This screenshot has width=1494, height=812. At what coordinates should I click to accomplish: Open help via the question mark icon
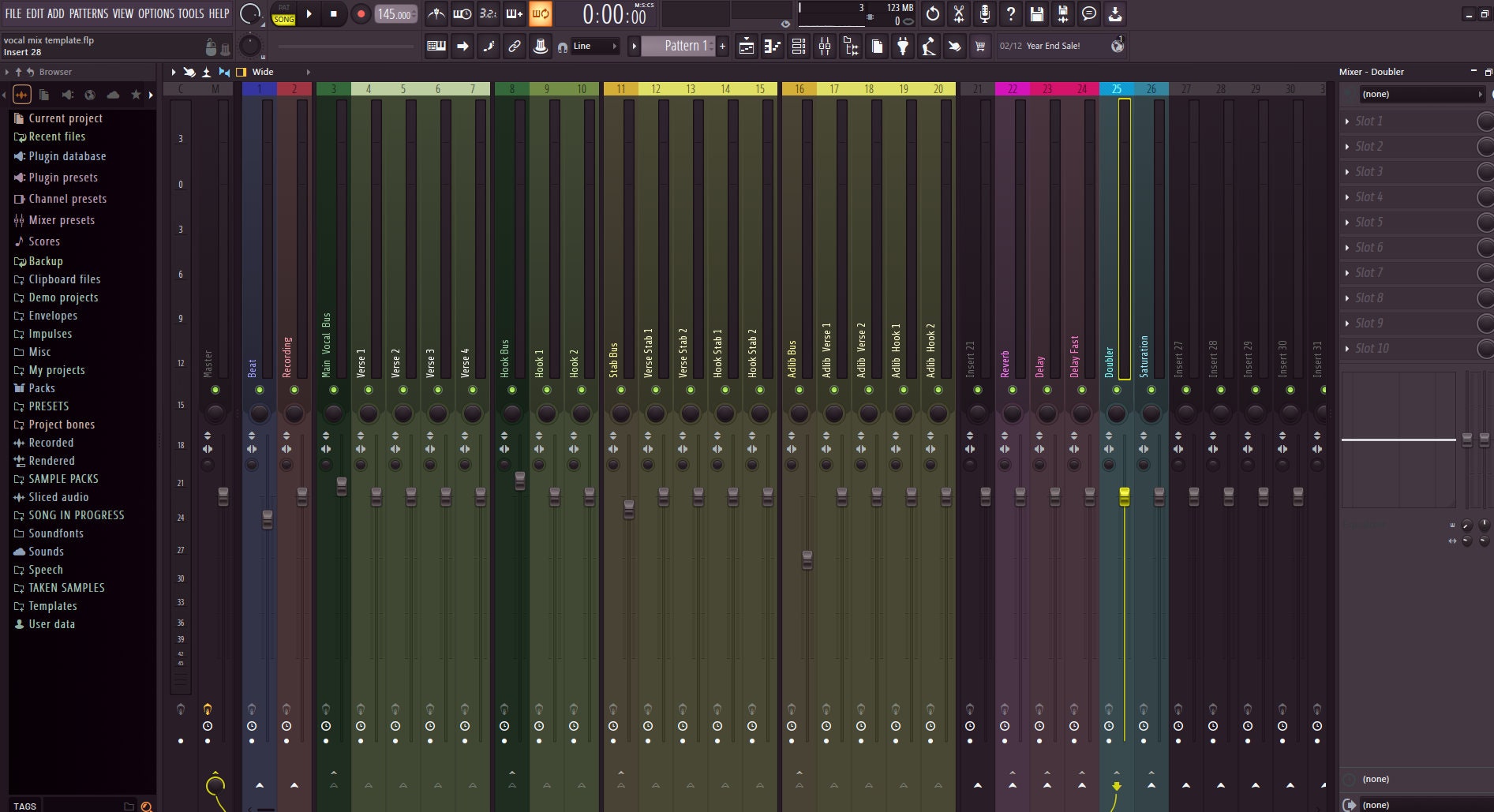pyautogui.click(x=1011, y=13)
